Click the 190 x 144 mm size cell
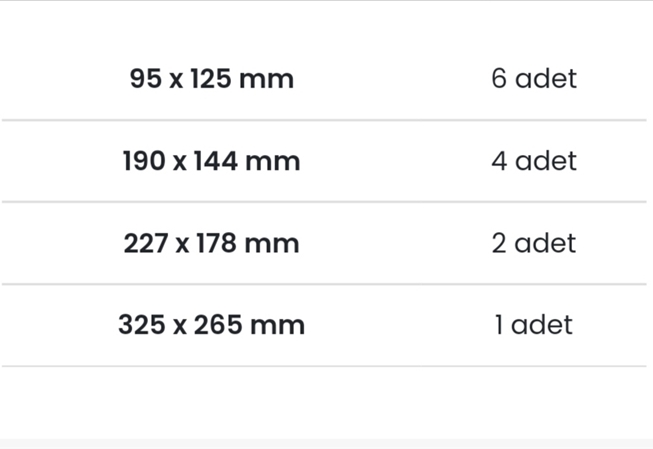This screenshot has height=449, width=653. [212, 161]
